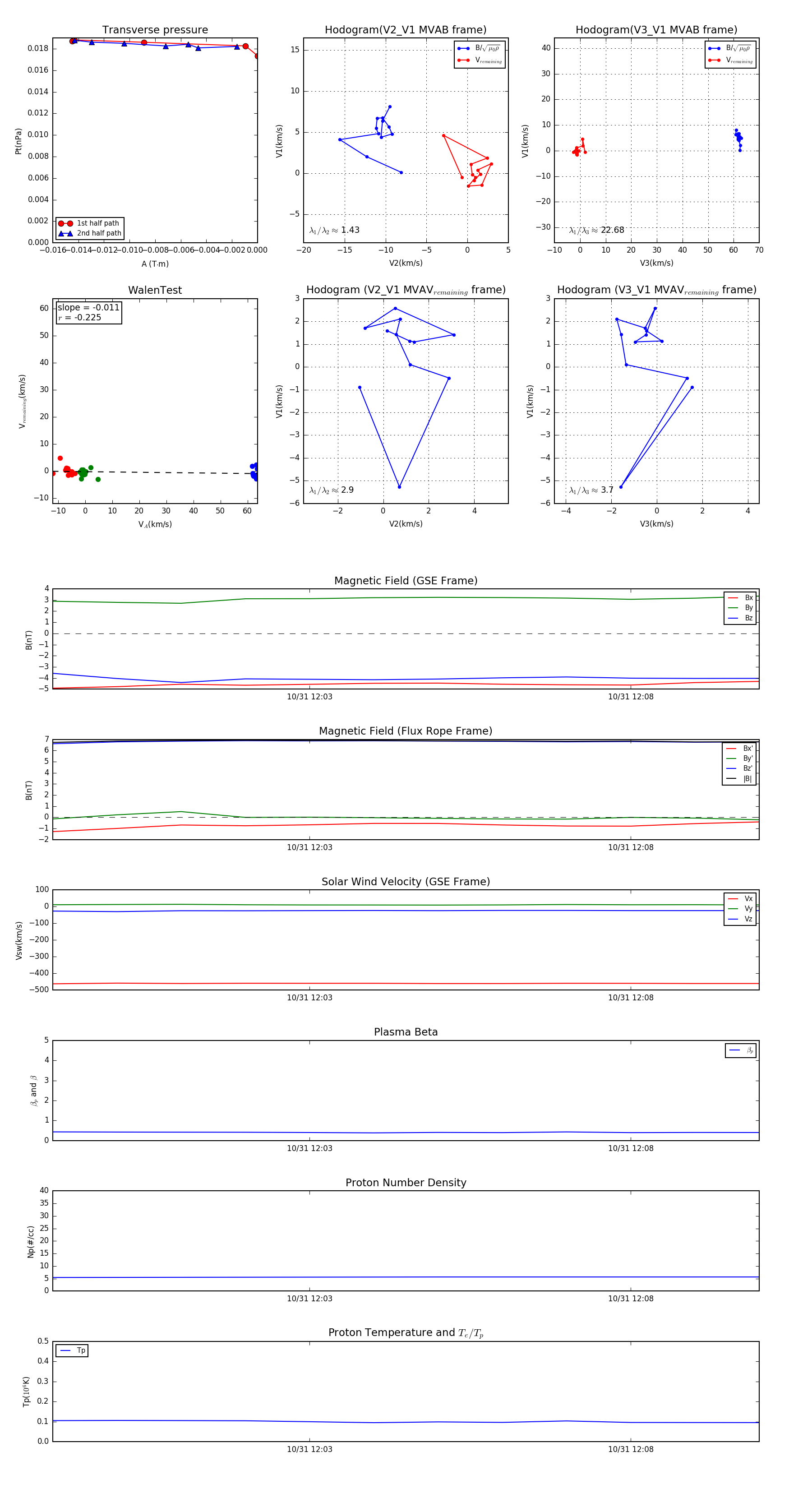Select the "Tp" legend entry in proton temperature plot
Image resolution: width=812 pixels, height=1489 pixels.
tap(72, 1350)
